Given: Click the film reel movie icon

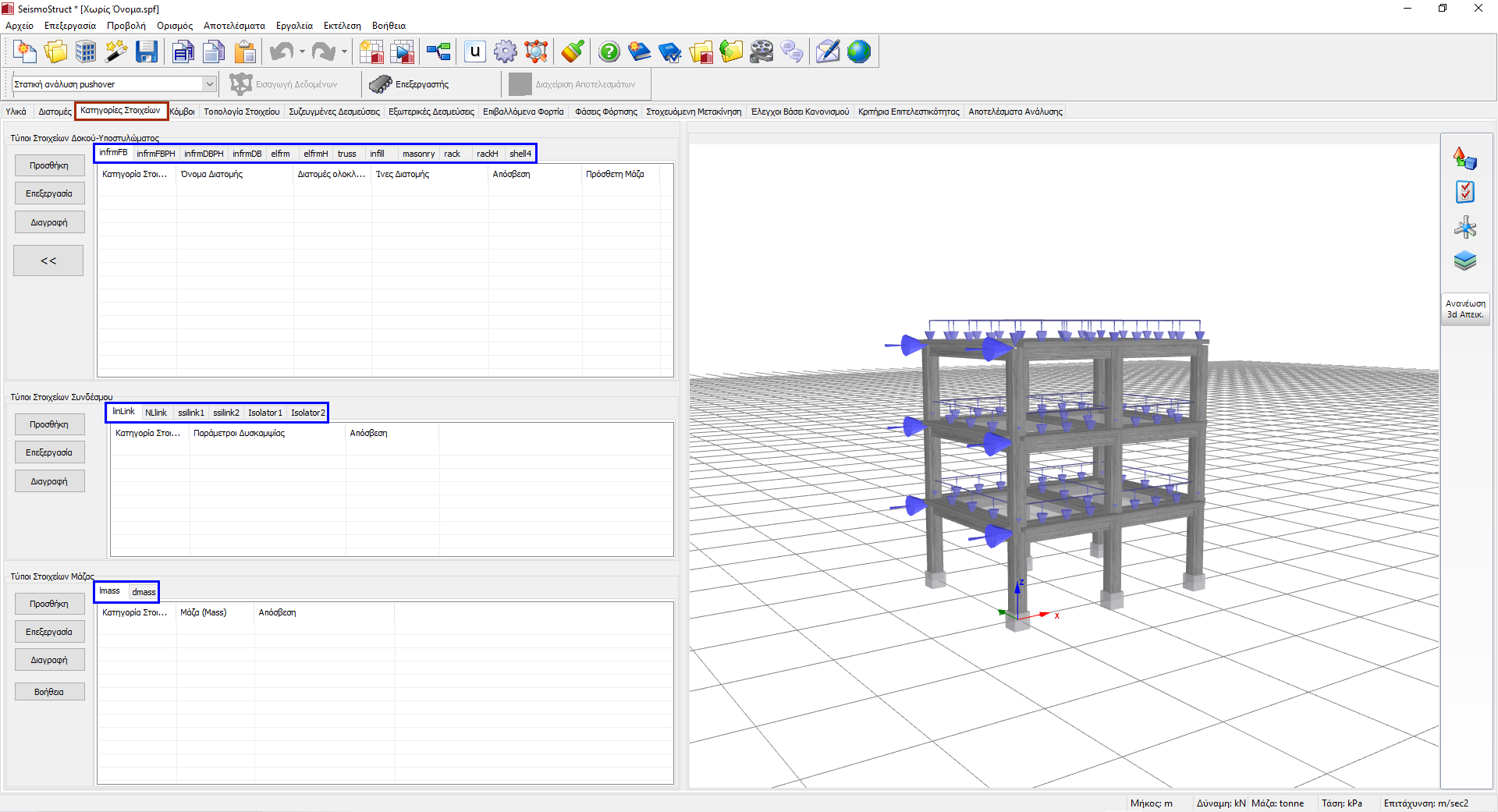Looking at the screenshot, I should (761, 52).
